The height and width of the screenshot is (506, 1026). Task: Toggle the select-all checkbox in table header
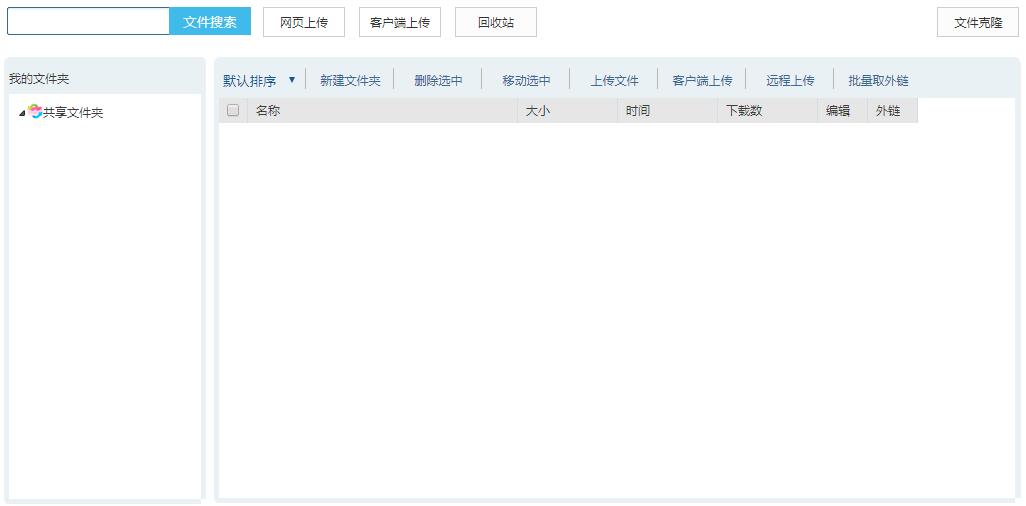click(x=233, y=110)
